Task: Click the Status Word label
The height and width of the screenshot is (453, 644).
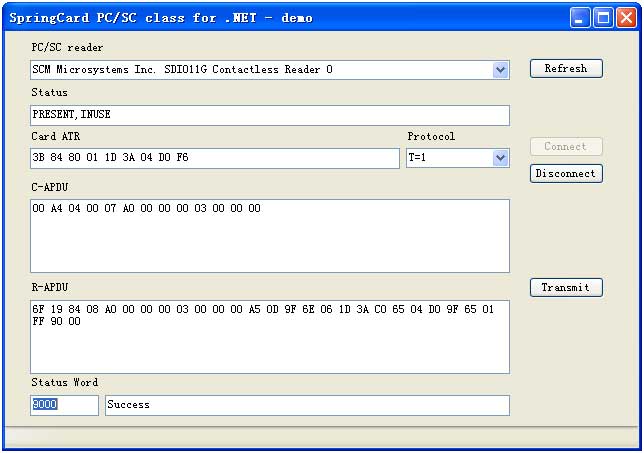Action: tap(65, 382)
